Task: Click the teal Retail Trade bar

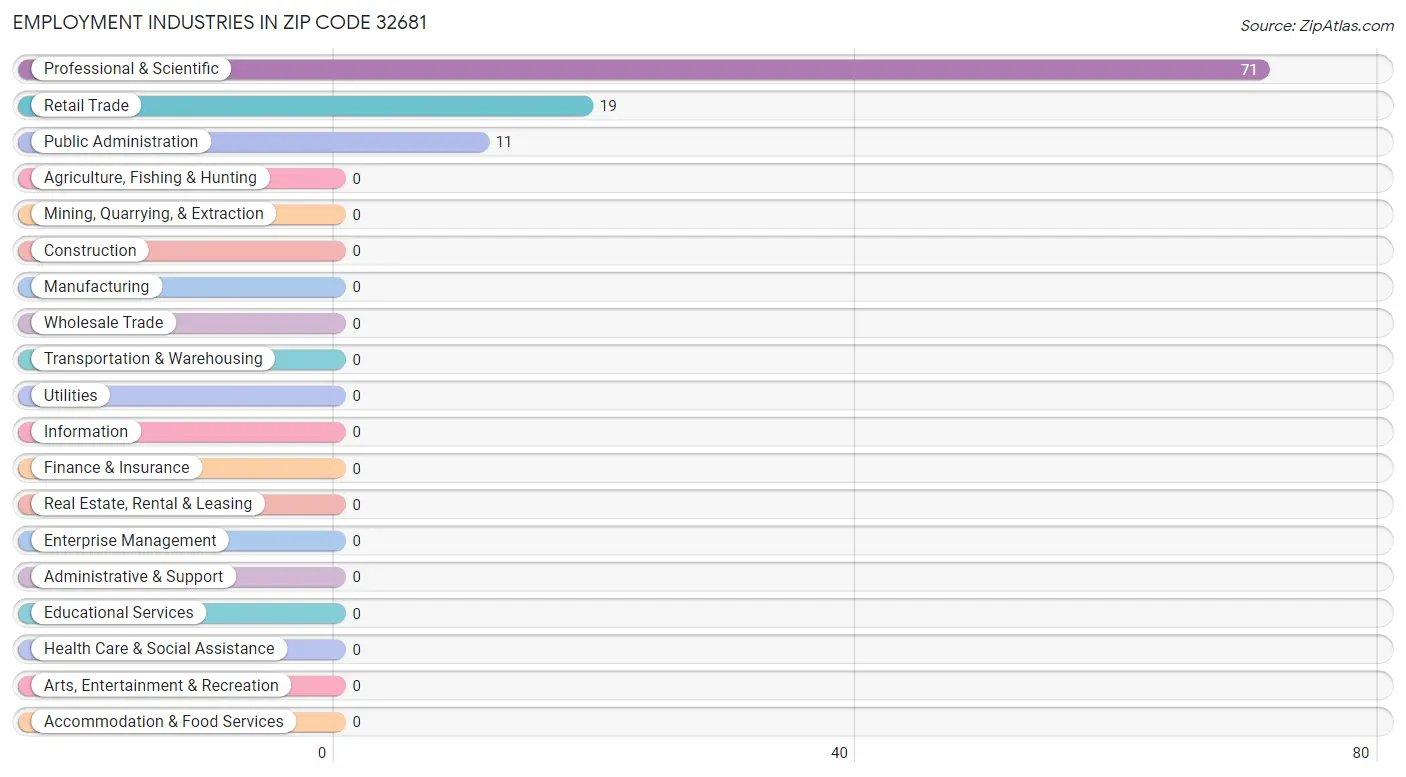Action: [306, 106]
